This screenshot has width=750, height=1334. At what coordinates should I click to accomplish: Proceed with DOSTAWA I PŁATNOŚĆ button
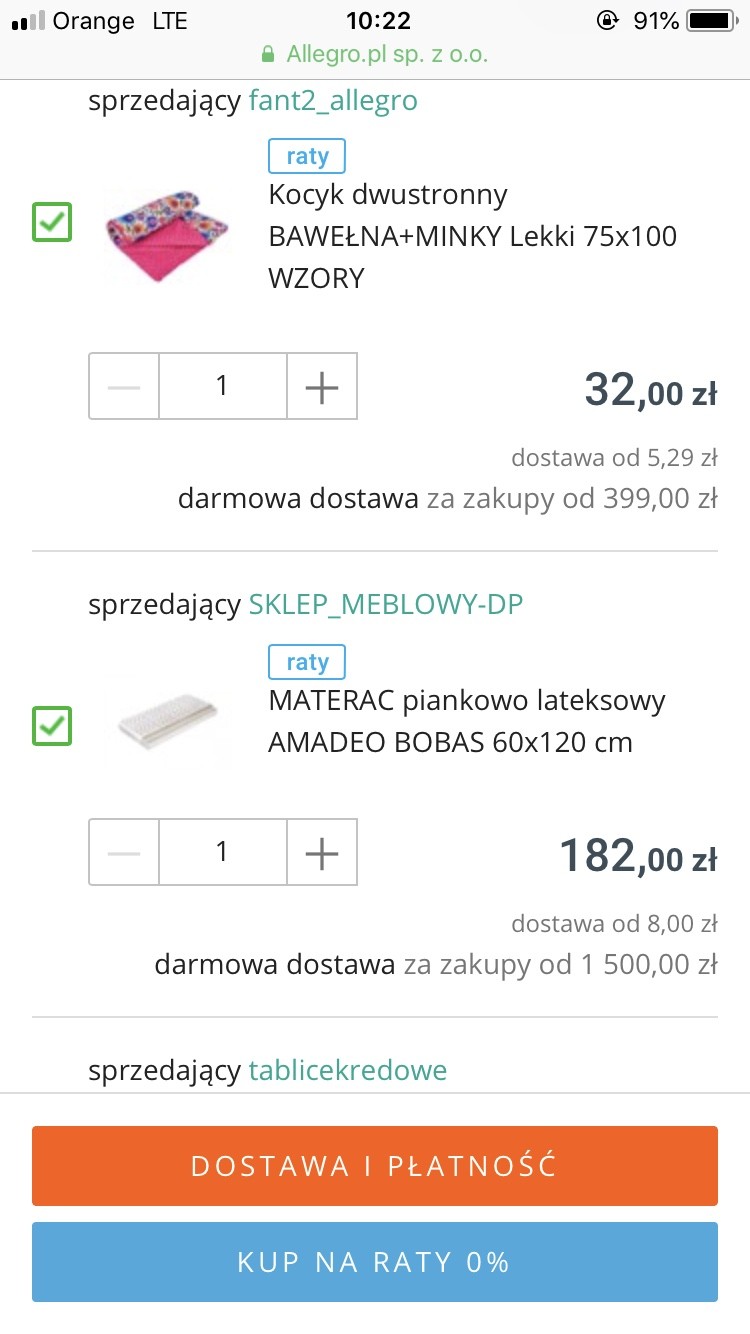pos(375,1166)
